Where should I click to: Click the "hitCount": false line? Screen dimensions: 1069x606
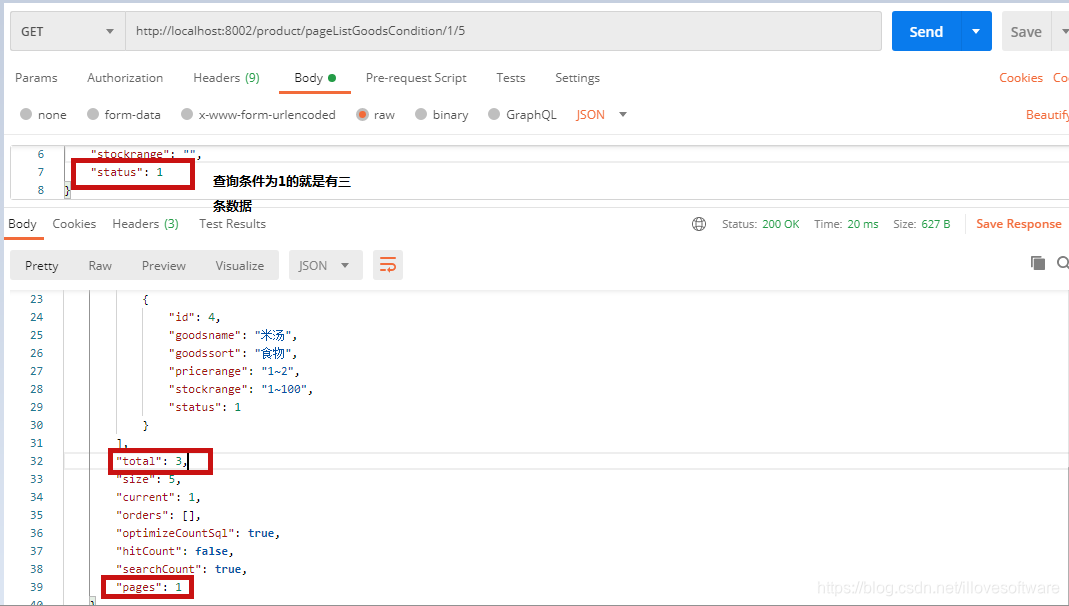coord(175,551)
